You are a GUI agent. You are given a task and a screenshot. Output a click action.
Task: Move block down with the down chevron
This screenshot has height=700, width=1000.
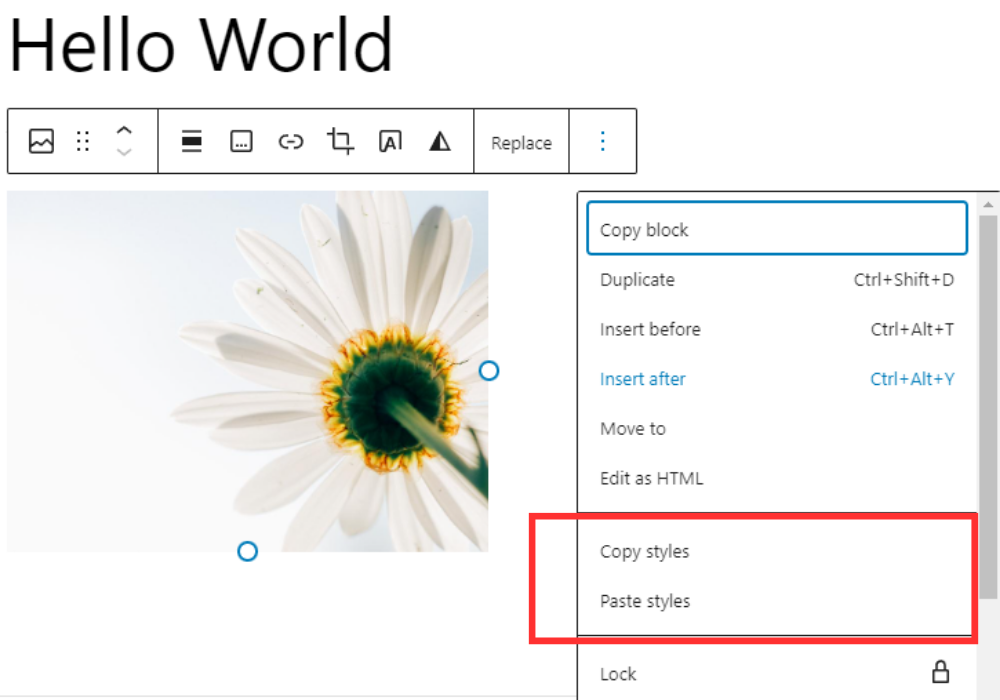point(124,152)
